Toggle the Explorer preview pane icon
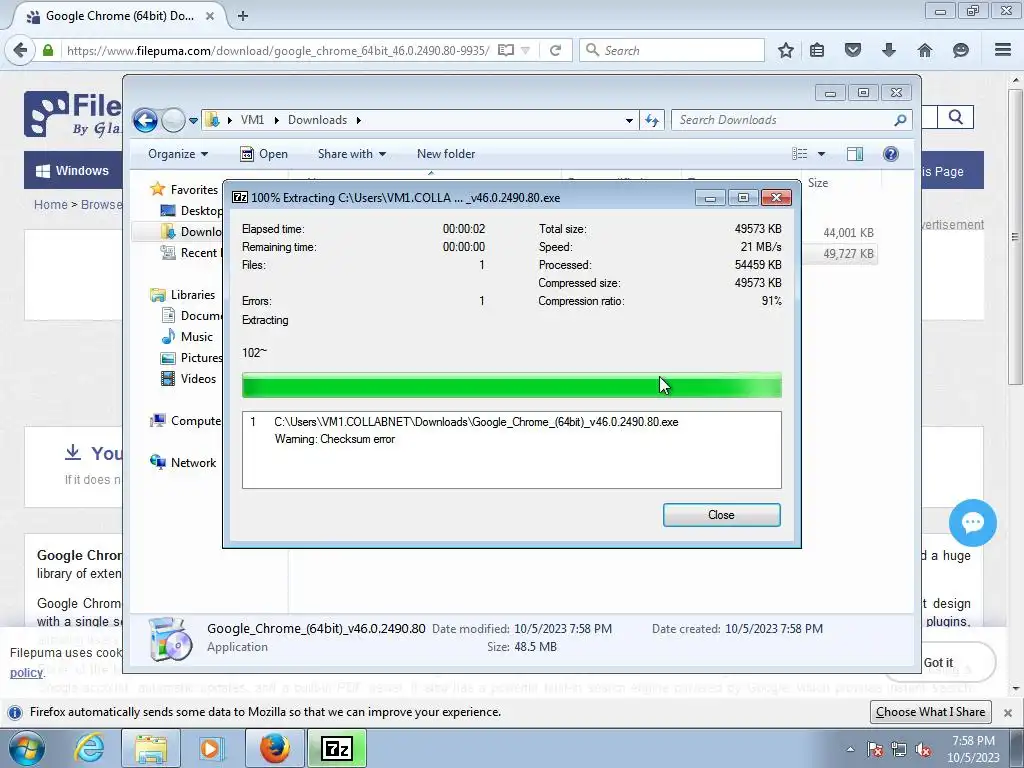The image size is (1024, 768). point(855,153)
